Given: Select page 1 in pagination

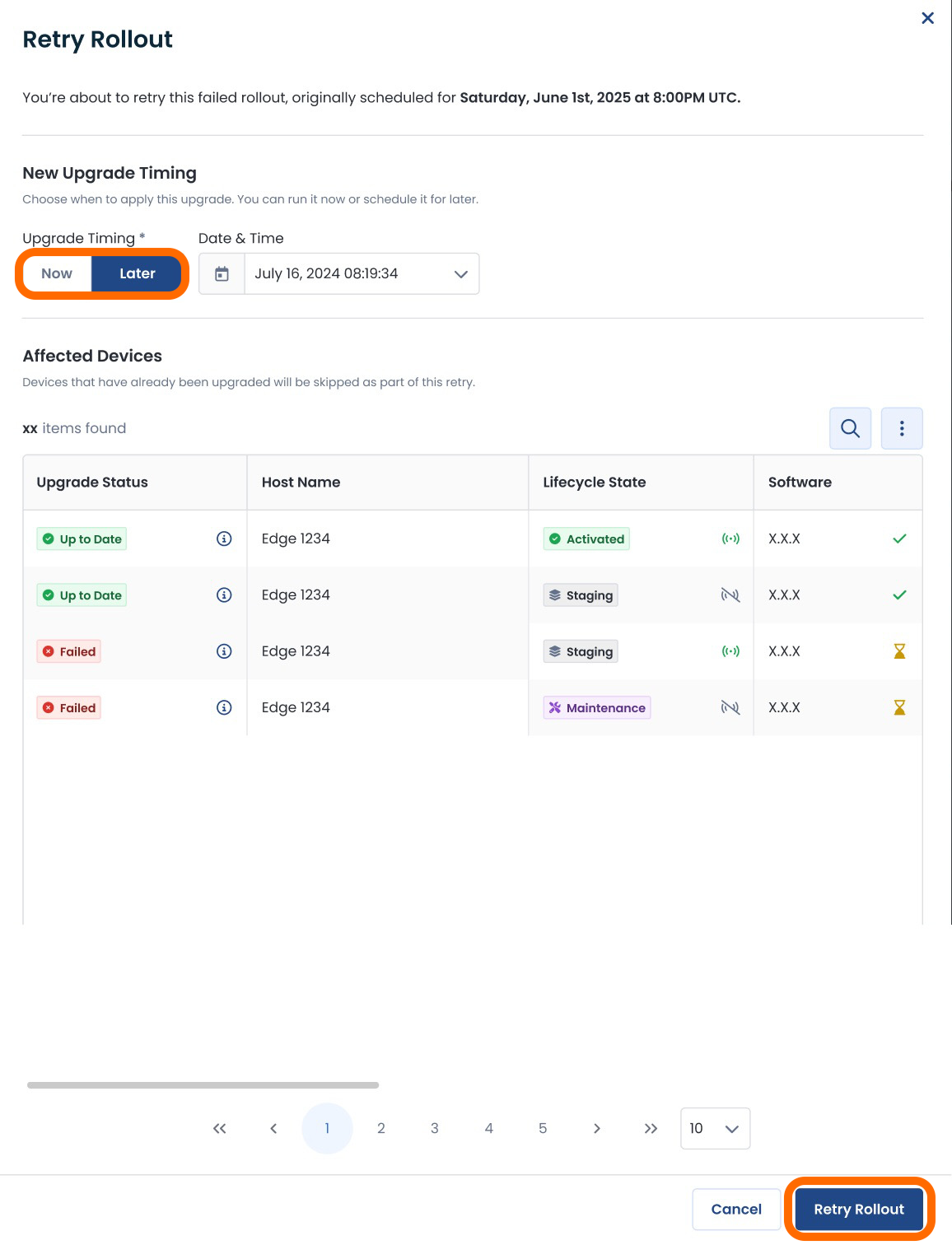Looking at the screenshot, I should [327, 1128].
